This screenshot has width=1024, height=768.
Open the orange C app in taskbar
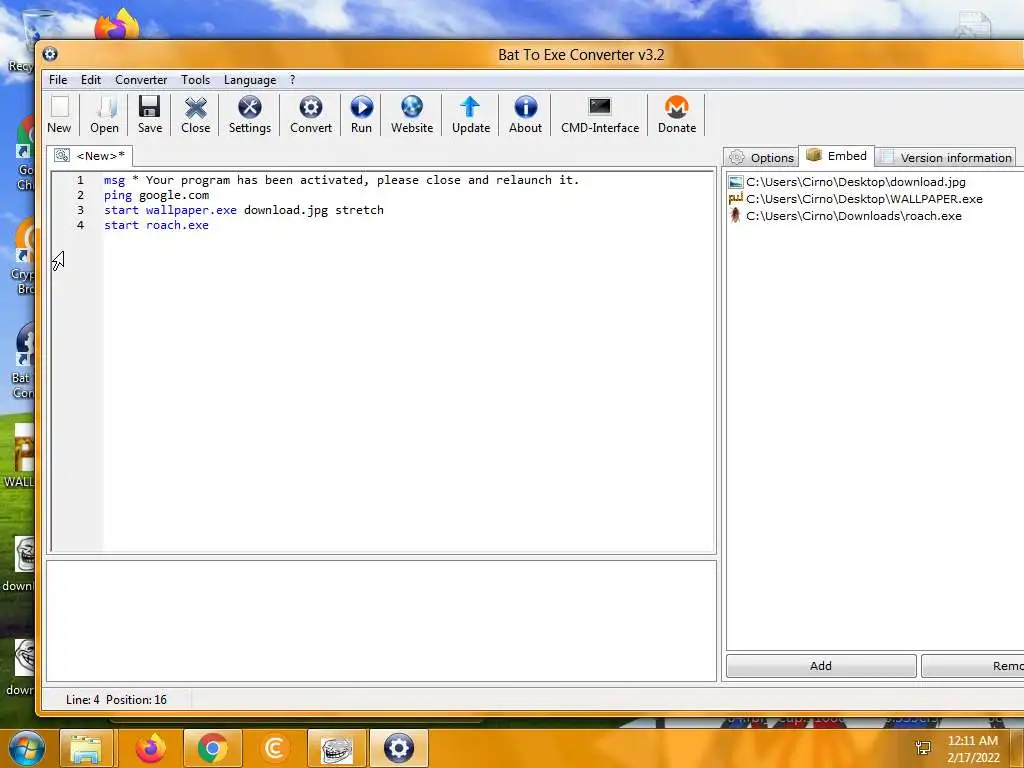coord(274,748)
